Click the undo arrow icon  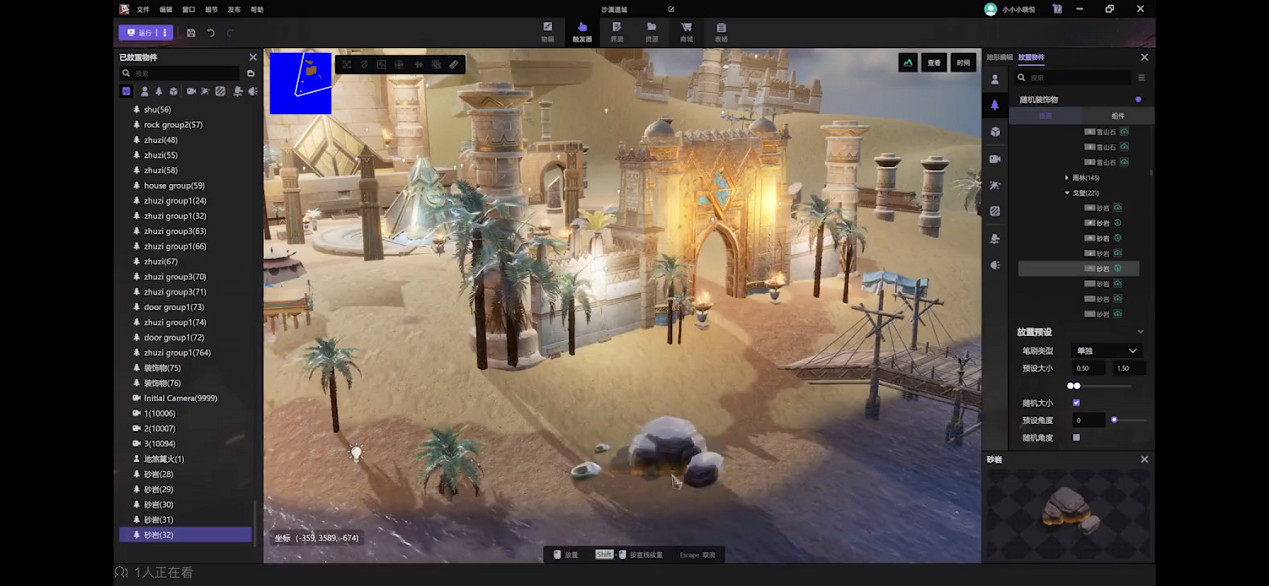point(211,33)
